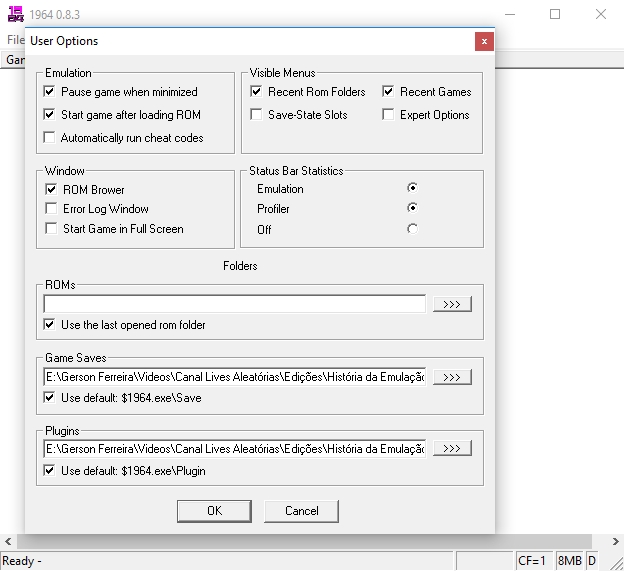Select Emulation status bar statistics radio

[412, 187]
